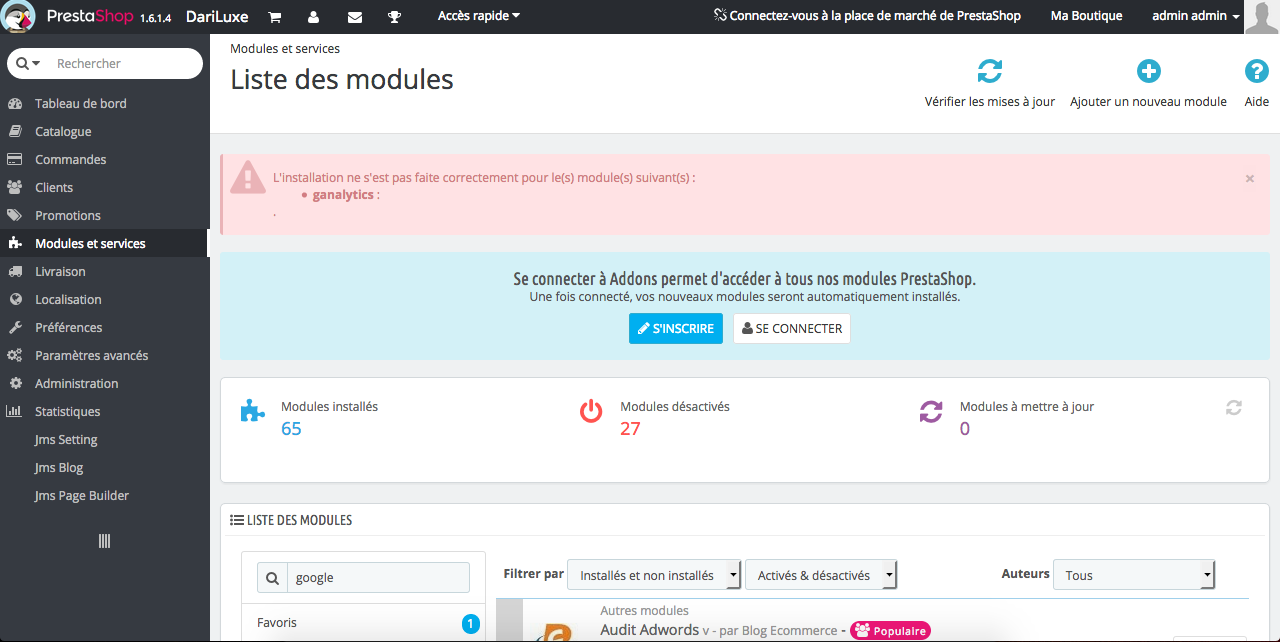
Task: Click the Catalogue book icon
Action: pos(15,132)
